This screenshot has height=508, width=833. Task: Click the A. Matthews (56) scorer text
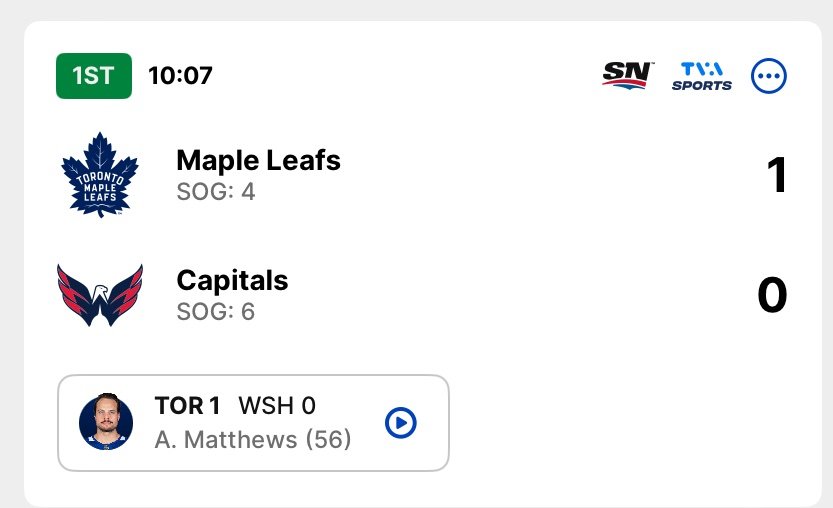coord(253,439)
